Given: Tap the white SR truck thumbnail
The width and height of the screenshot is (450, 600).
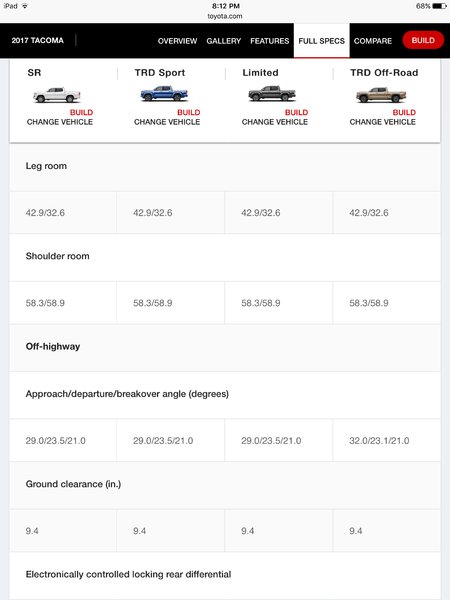Looking at the screenshot, I should tap(57, 95).
